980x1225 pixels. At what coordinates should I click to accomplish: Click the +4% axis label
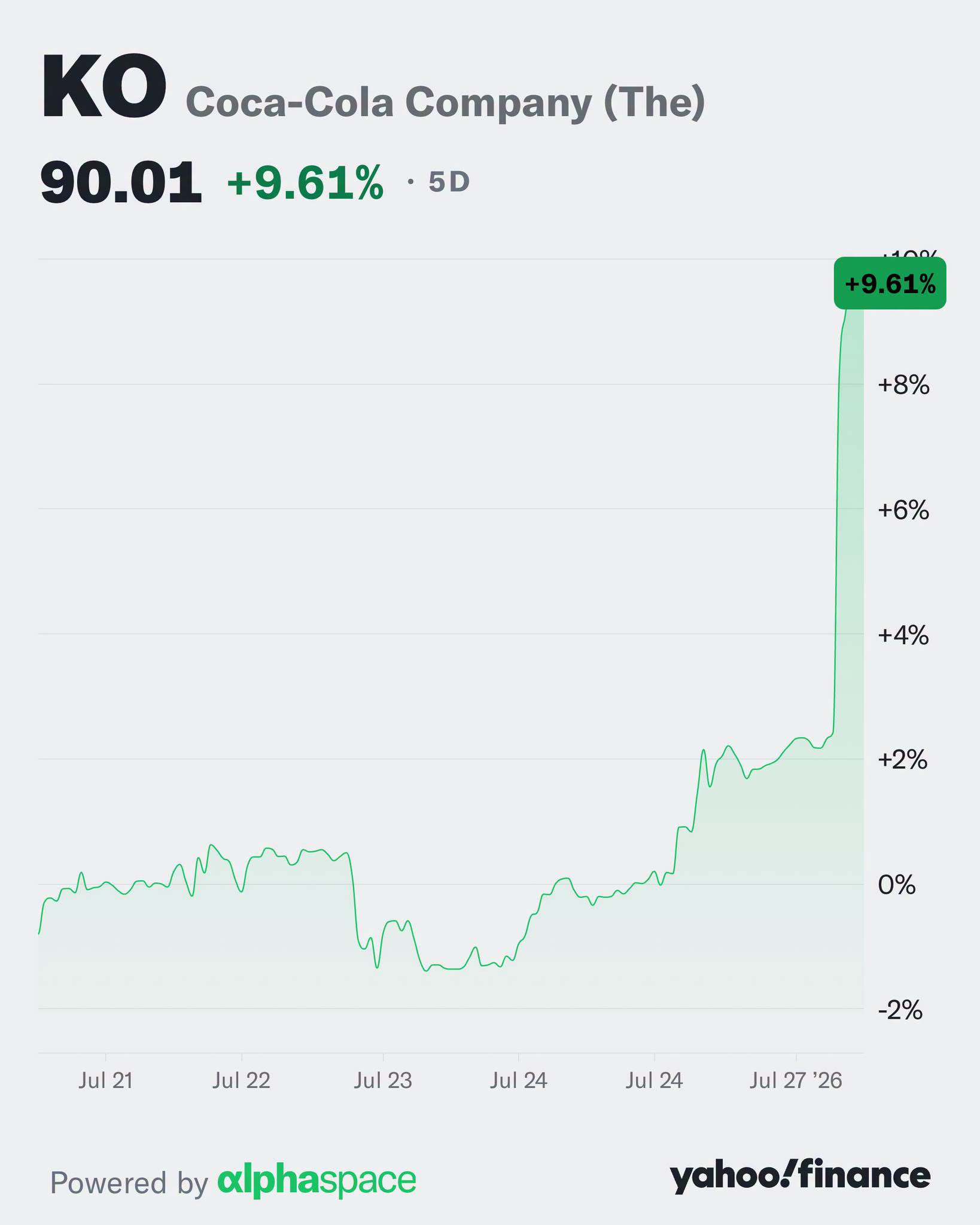pyautogui.click(x=903, y=635)
